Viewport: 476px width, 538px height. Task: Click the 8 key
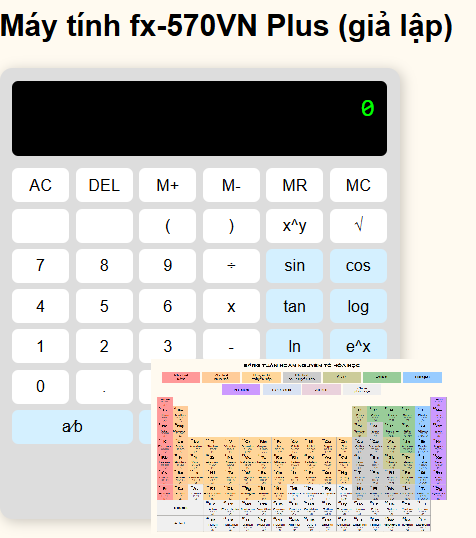pos(104,266)
